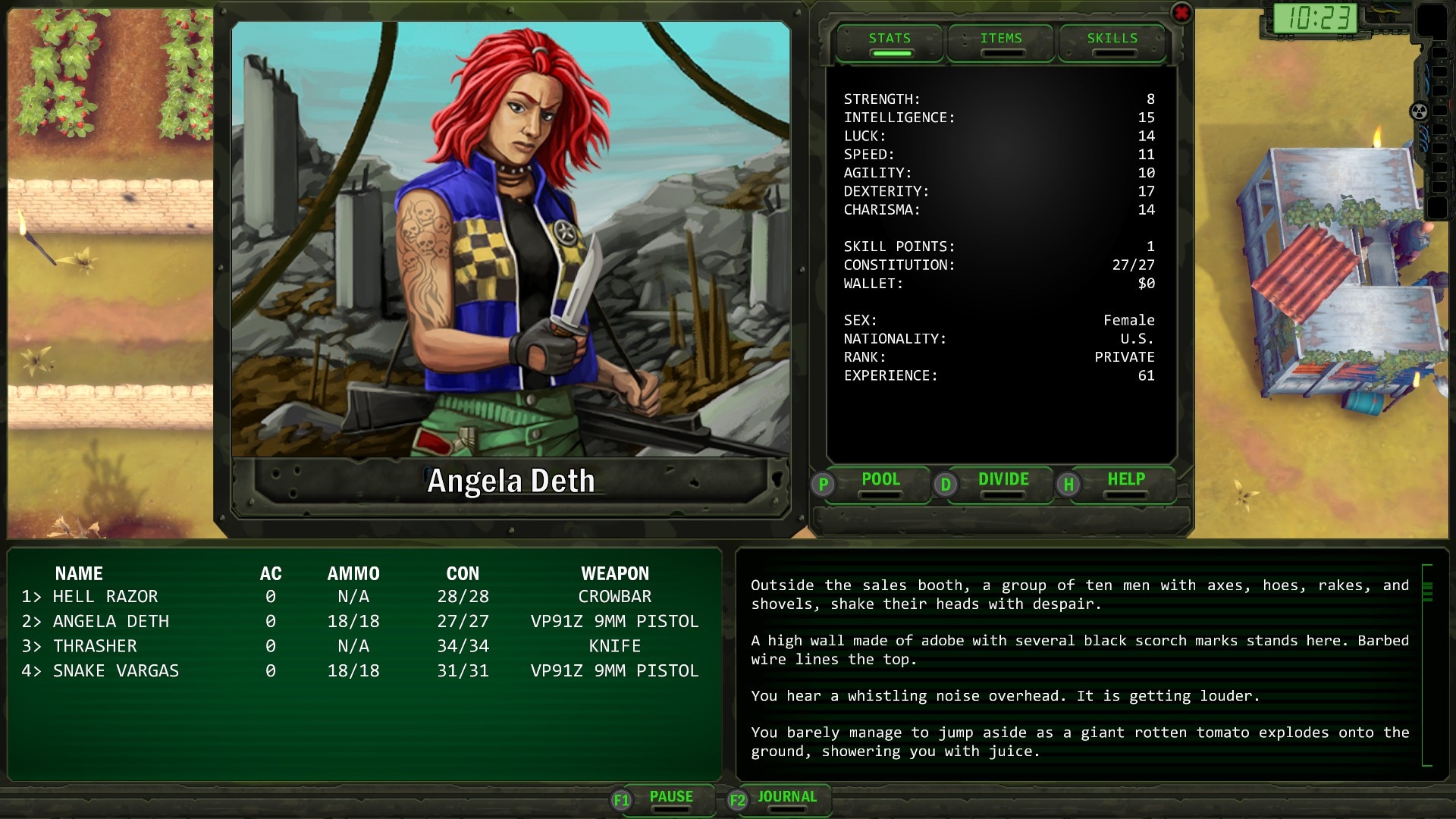Click the D hotkey icon beside Divide
Viewport: 1456px width, 819px height.
(x=946, y=485)
